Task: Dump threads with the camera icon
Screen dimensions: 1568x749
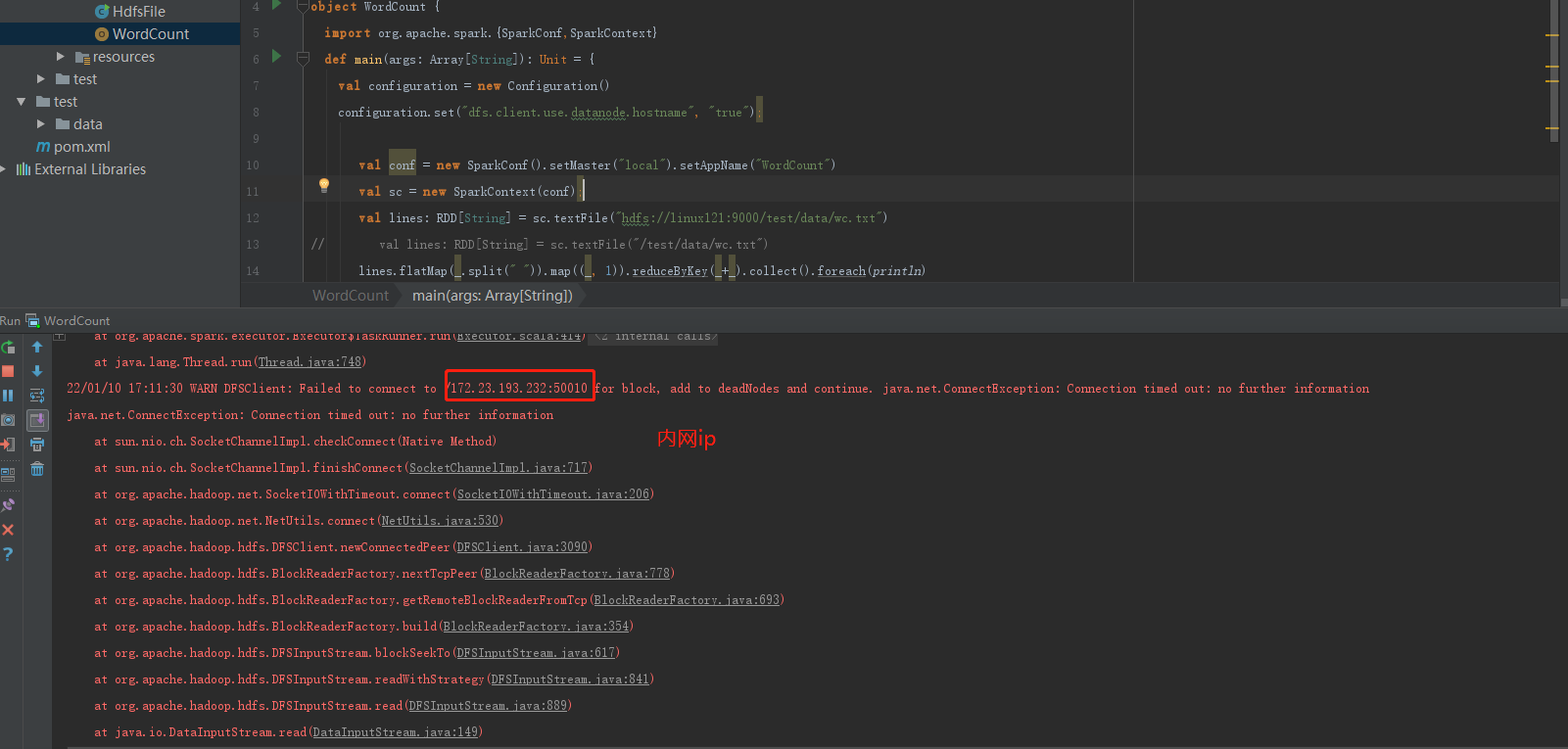Action: click(x=8, y=420)
